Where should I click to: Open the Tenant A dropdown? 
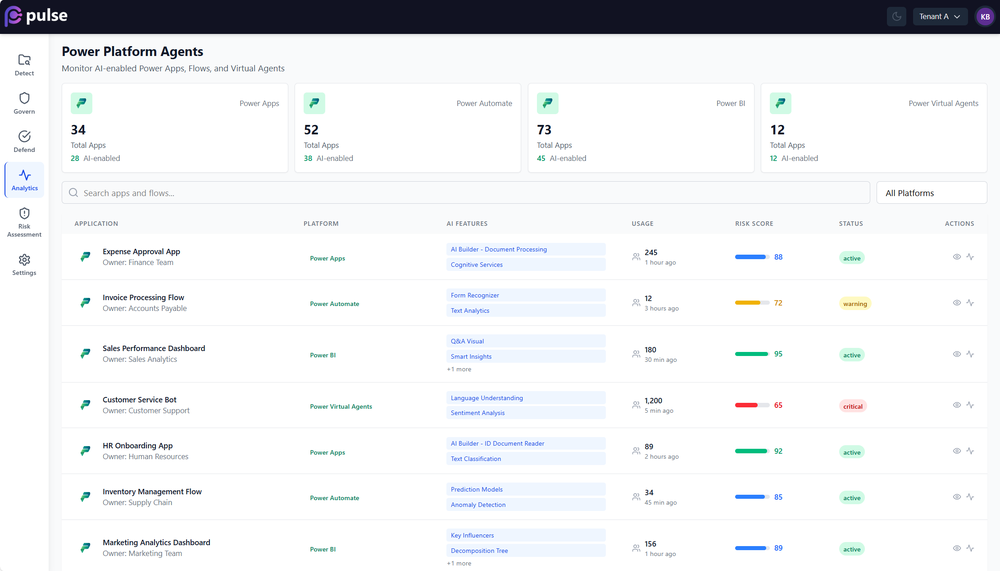coord(940,17)
